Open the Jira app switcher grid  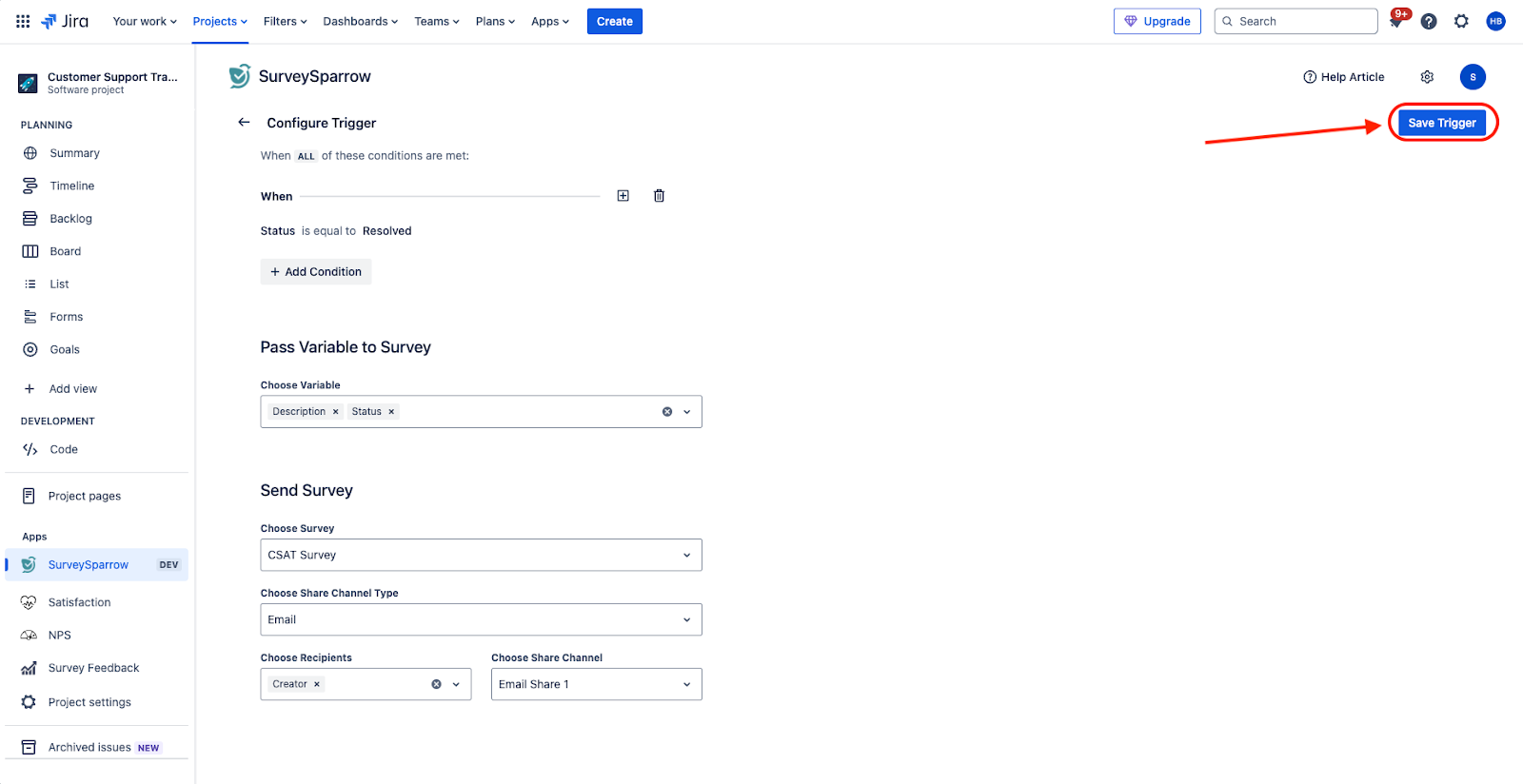coord(23,21)
